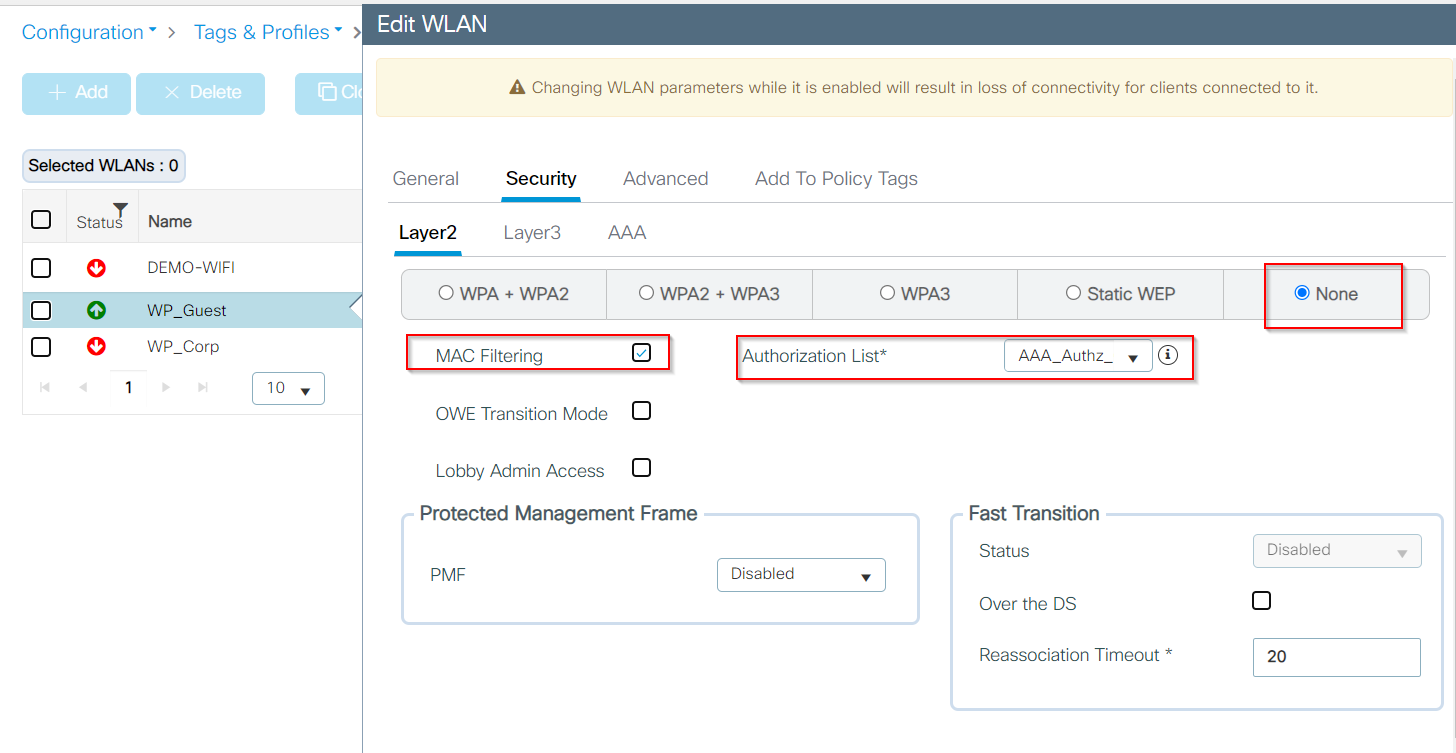Viewport: 1456px width, 753px height.
Task: Switch to the Security tab
Action: click(541, 179)
